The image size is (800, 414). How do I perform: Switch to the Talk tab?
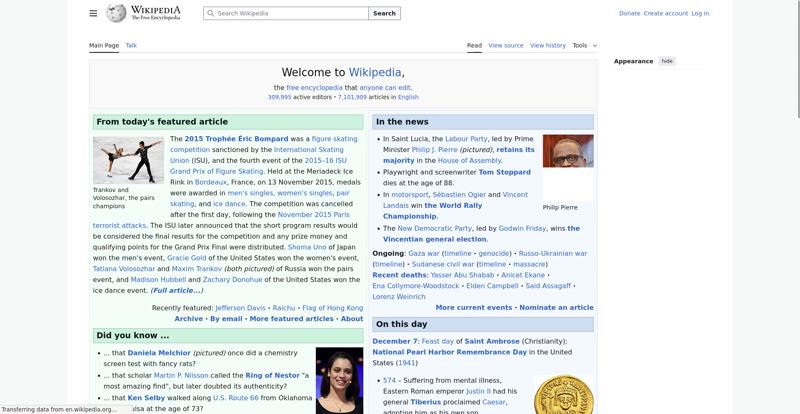pos(131,45)
